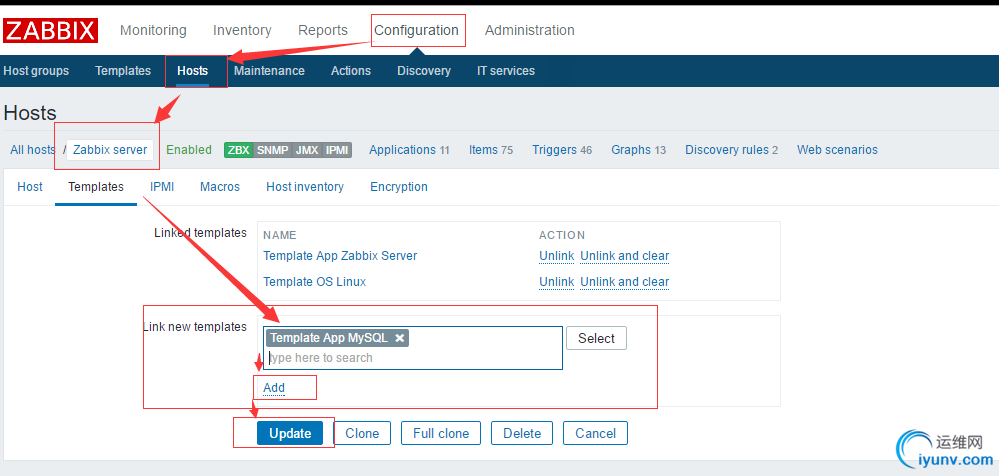Go to Templates in the blue submenu bar
Viewport: 999px width, 476px height.
123,71
